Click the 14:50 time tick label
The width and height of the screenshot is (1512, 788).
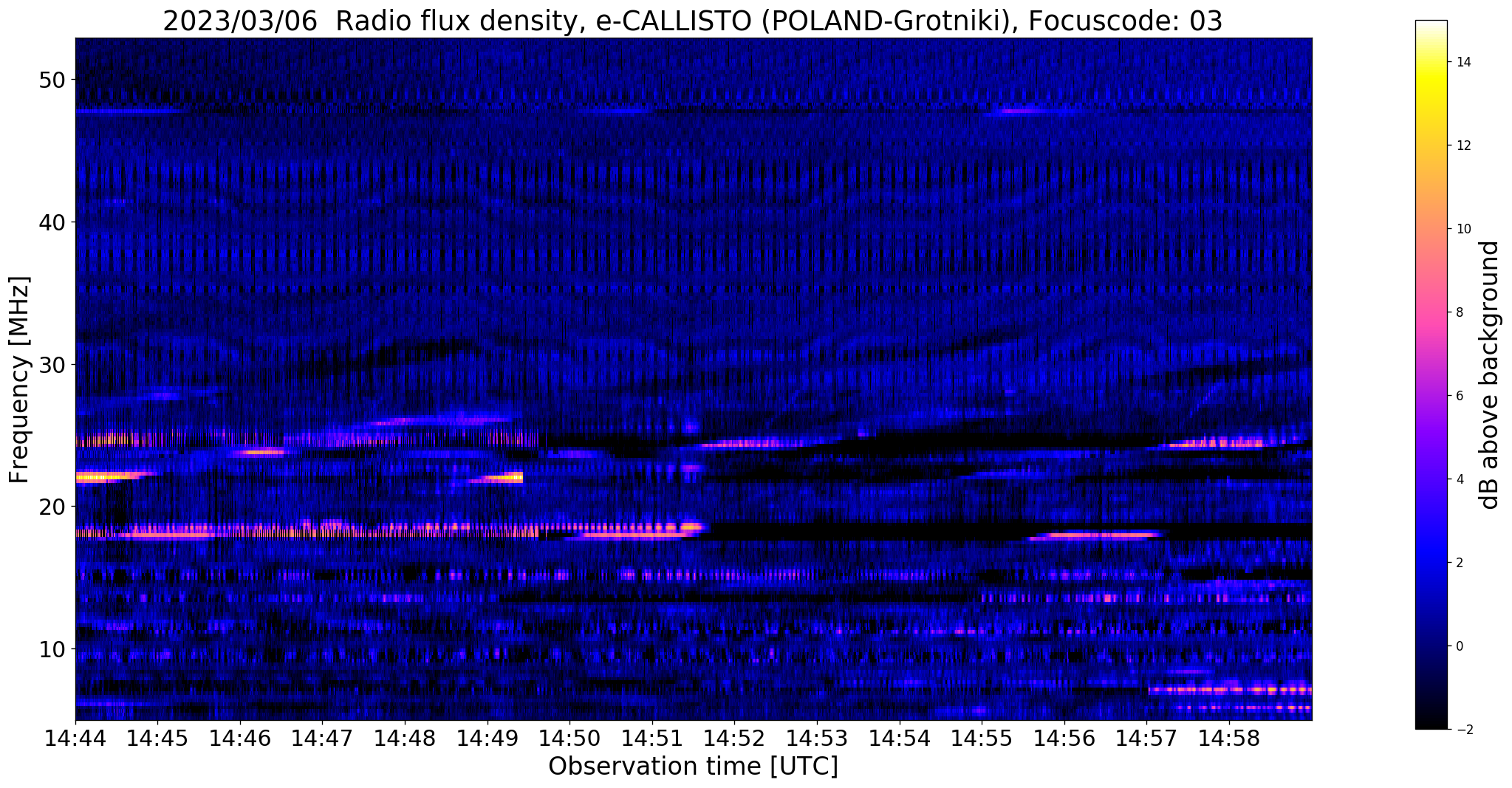[570, 737]
